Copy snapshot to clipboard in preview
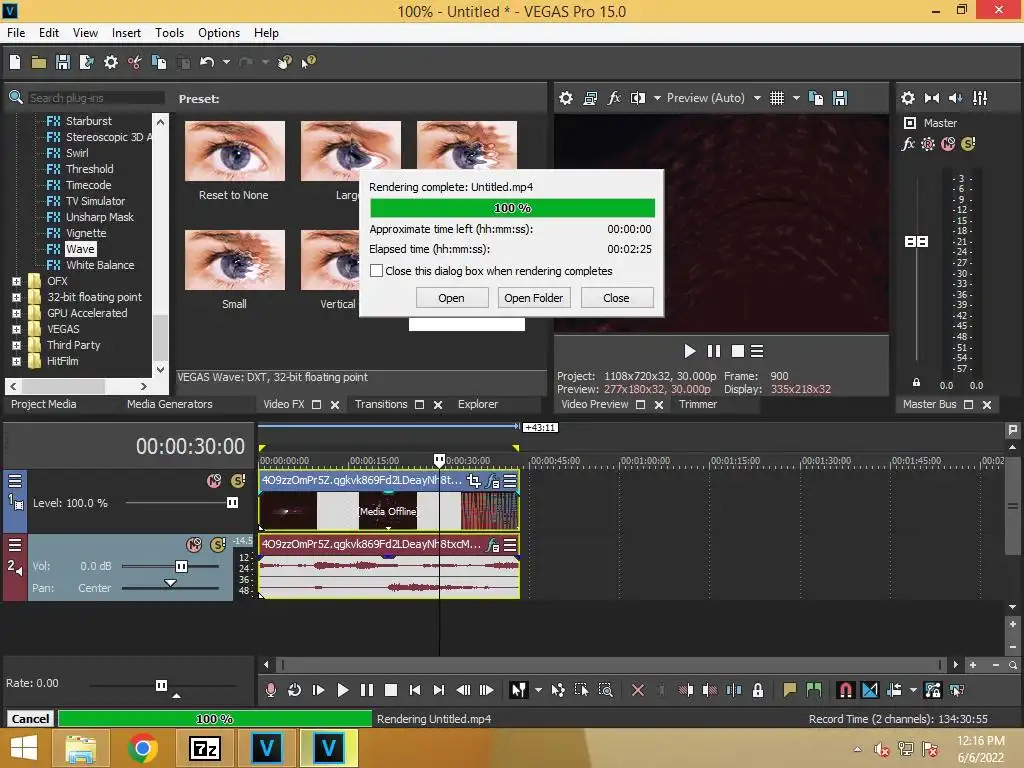This screenshot has width=1024, height=768. 816,98
